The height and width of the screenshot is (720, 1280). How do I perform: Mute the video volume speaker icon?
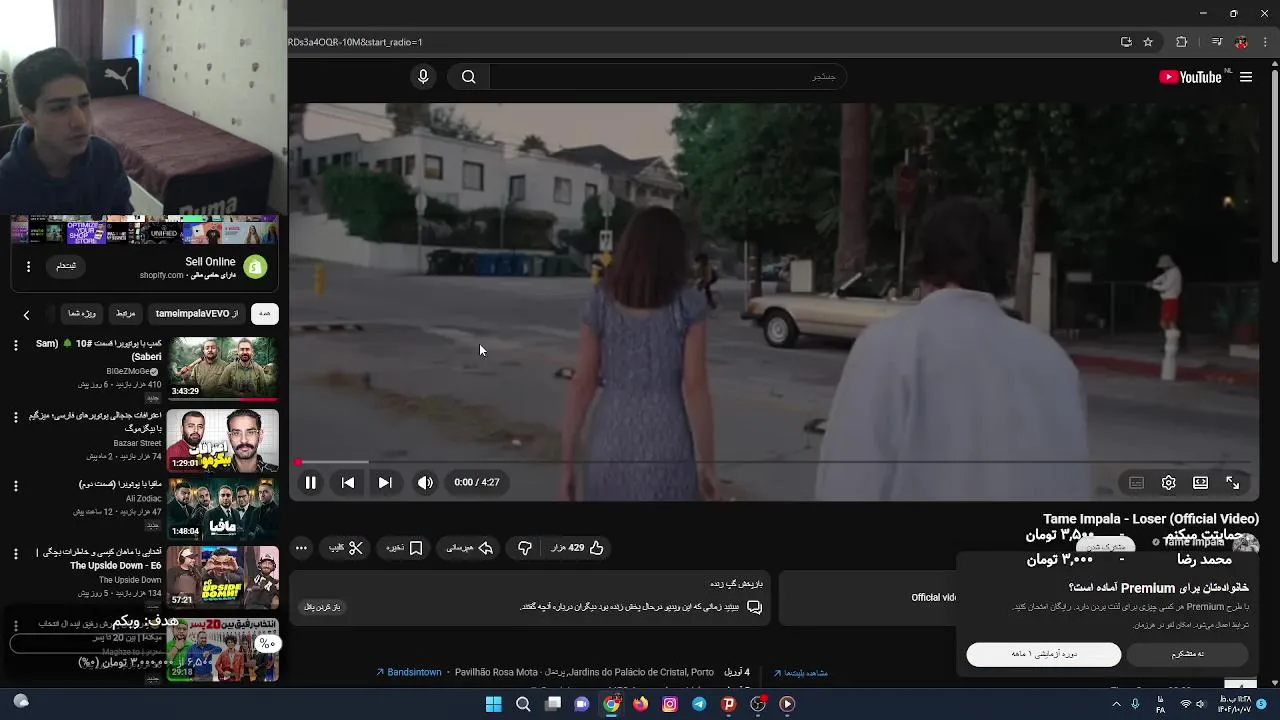[x=425, y=482]
